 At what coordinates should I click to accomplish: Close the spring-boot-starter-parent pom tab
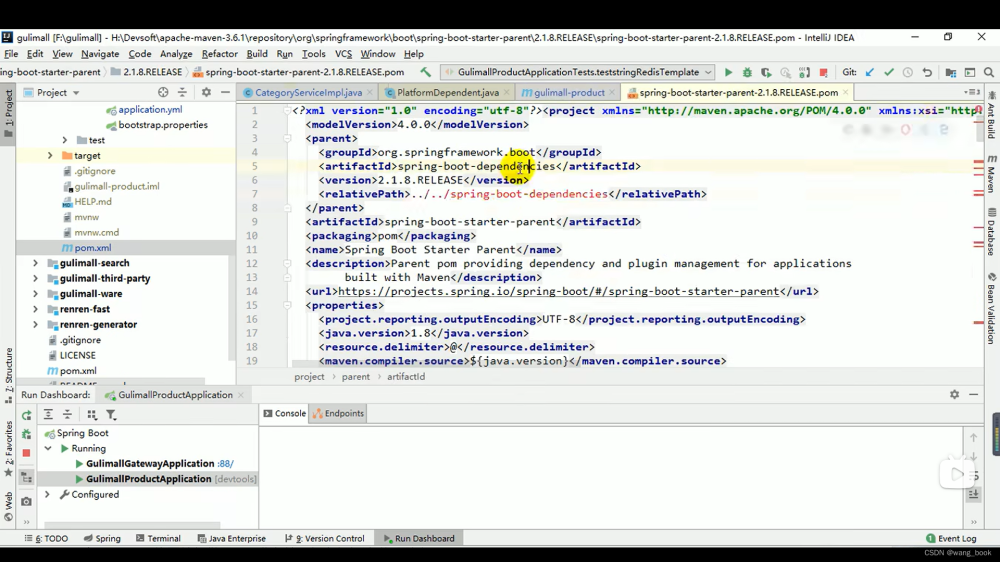[x=846, y=92]
